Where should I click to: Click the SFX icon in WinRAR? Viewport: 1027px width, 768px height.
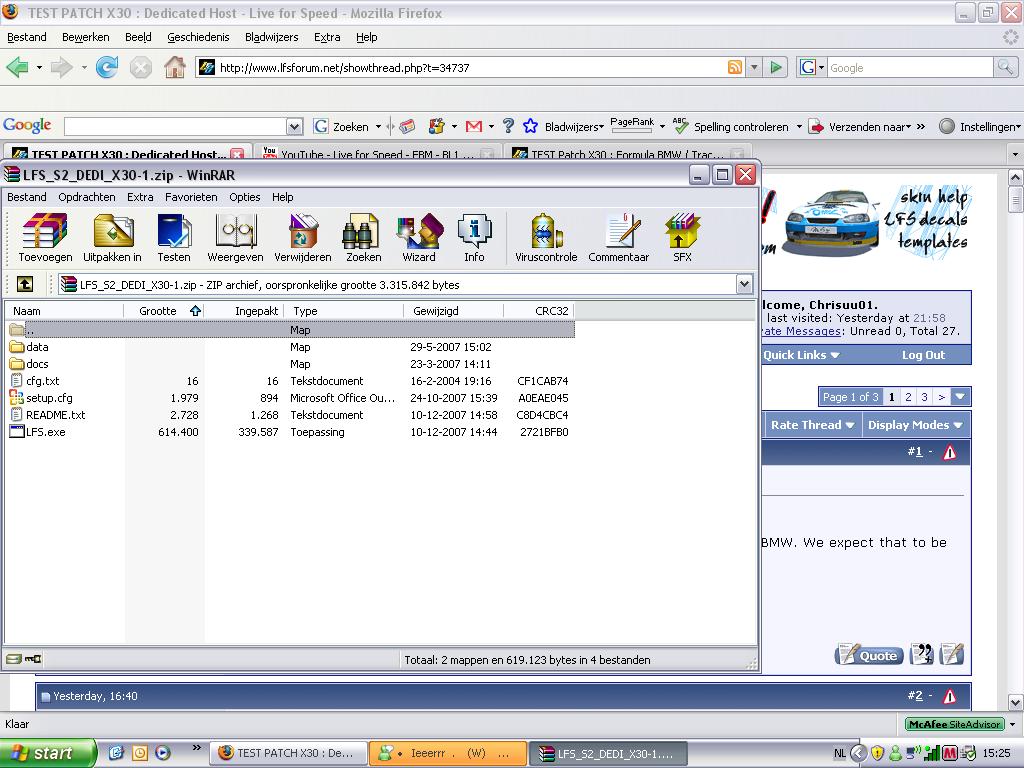click(x=682, y=238)
